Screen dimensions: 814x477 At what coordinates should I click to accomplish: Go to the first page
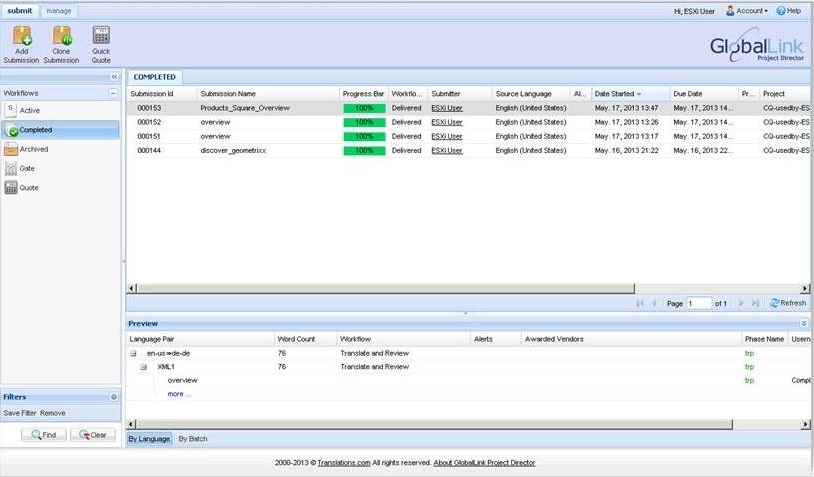(x=640, y=303)
